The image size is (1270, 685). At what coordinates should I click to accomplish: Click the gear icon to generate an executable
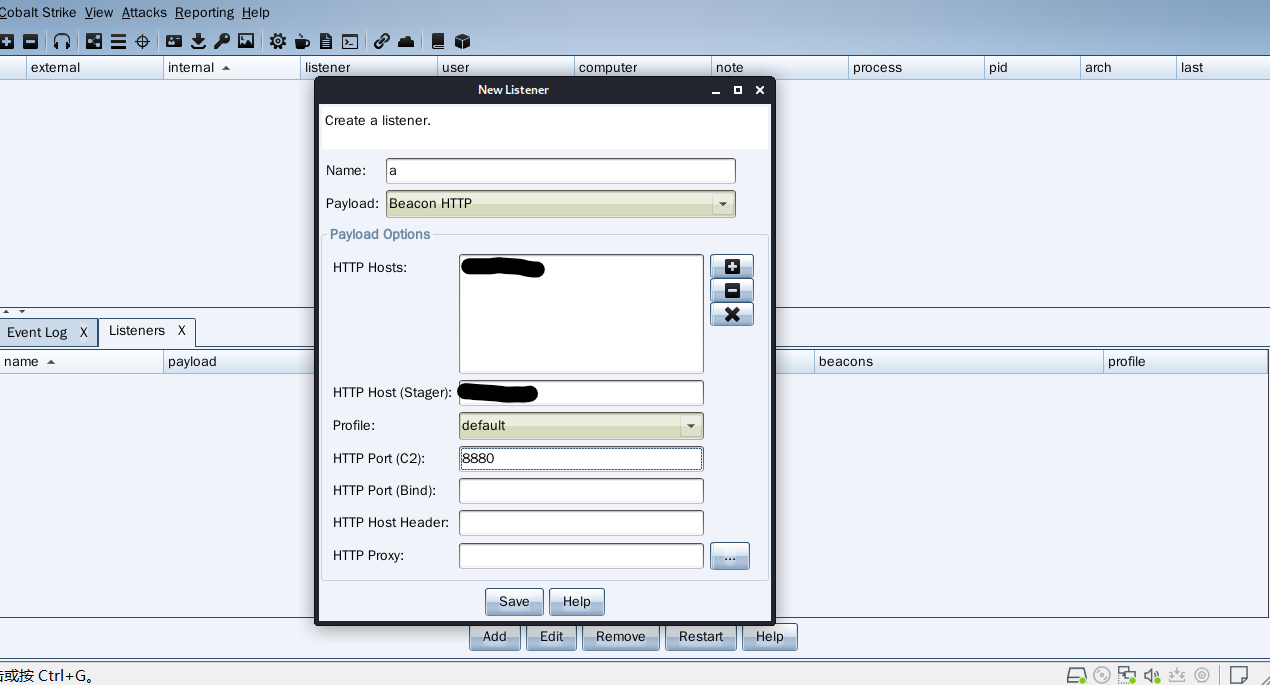[278, 42]
